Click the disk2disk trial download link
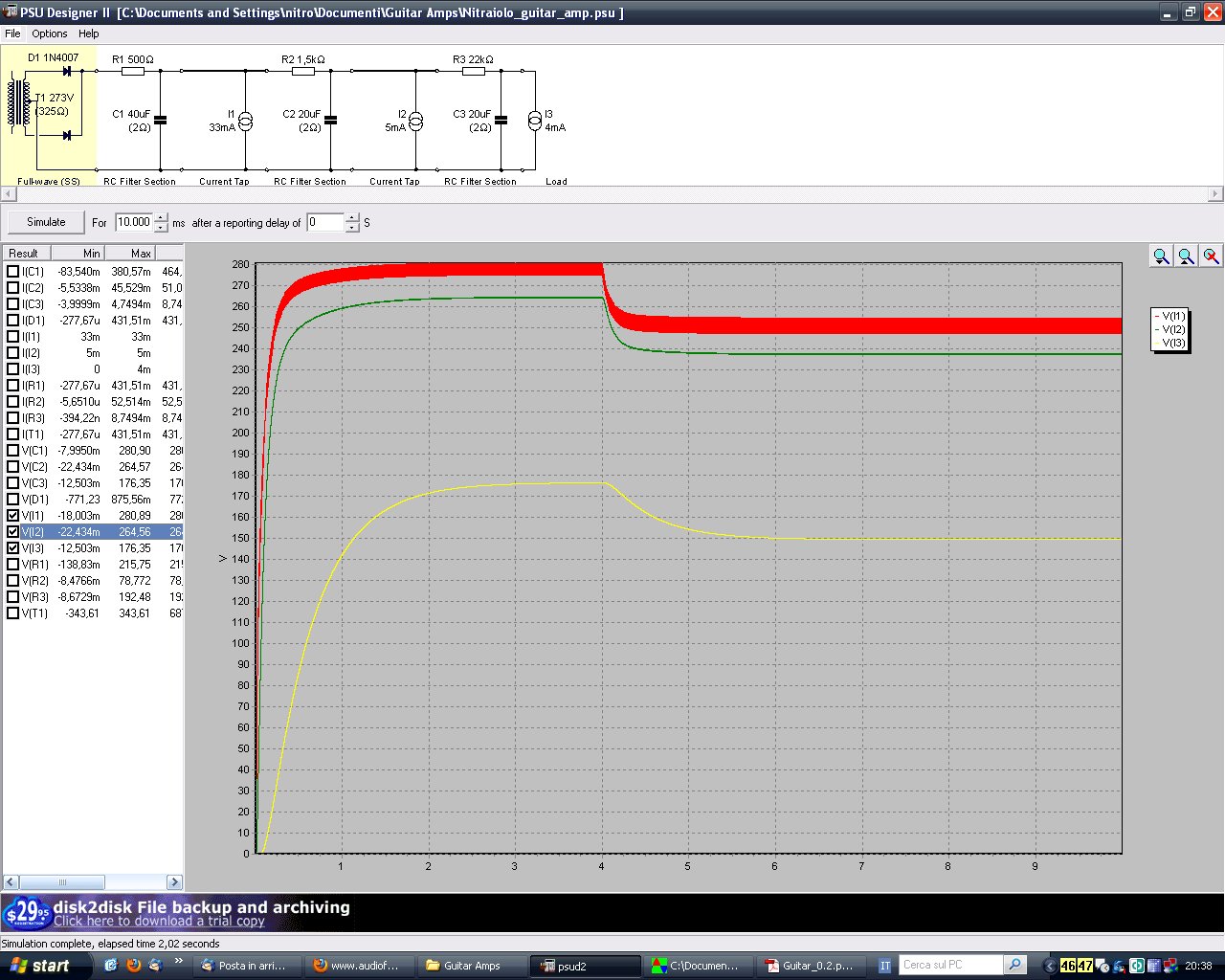The width and height of the screenshot is (1225, 980). (x=159, y=922)
